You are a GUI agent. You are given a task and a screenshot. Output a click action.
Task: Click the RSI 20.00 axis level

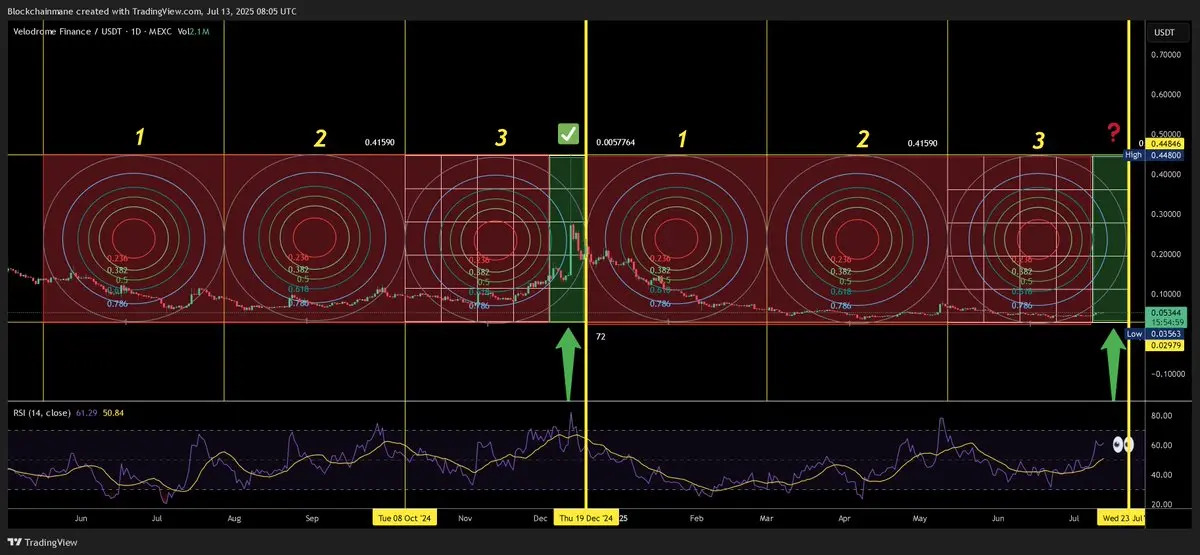pyautogui.click(x=1161, y=505)
